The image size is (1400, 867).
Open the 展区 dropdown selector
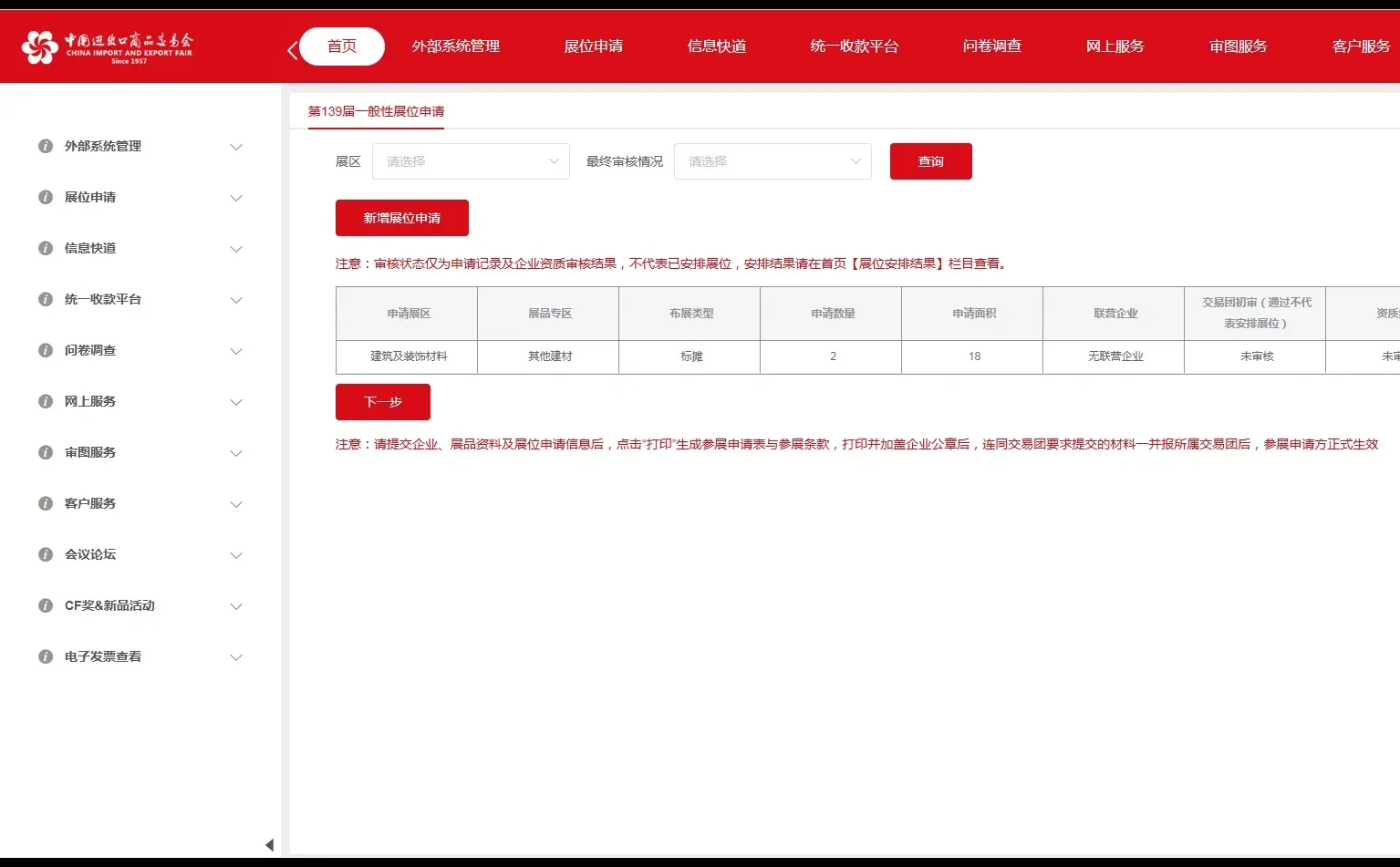click(x=471, y=161)
